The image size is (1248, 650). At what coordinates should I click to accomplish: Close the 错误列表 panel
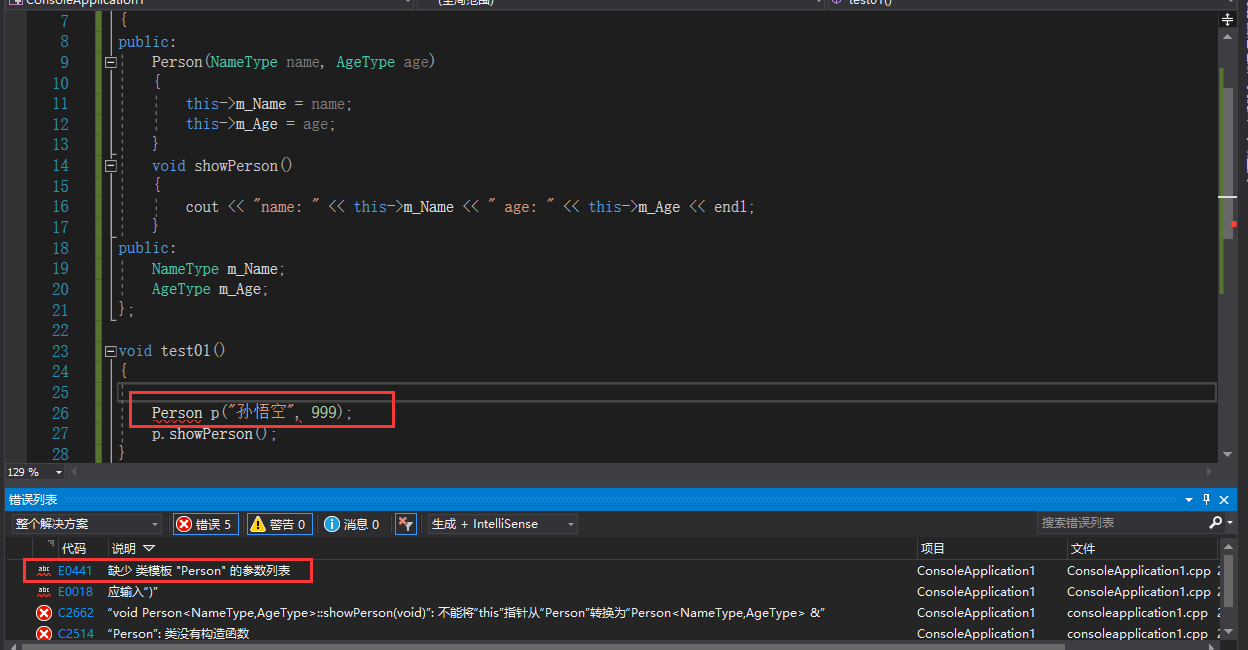(1224, 499)
